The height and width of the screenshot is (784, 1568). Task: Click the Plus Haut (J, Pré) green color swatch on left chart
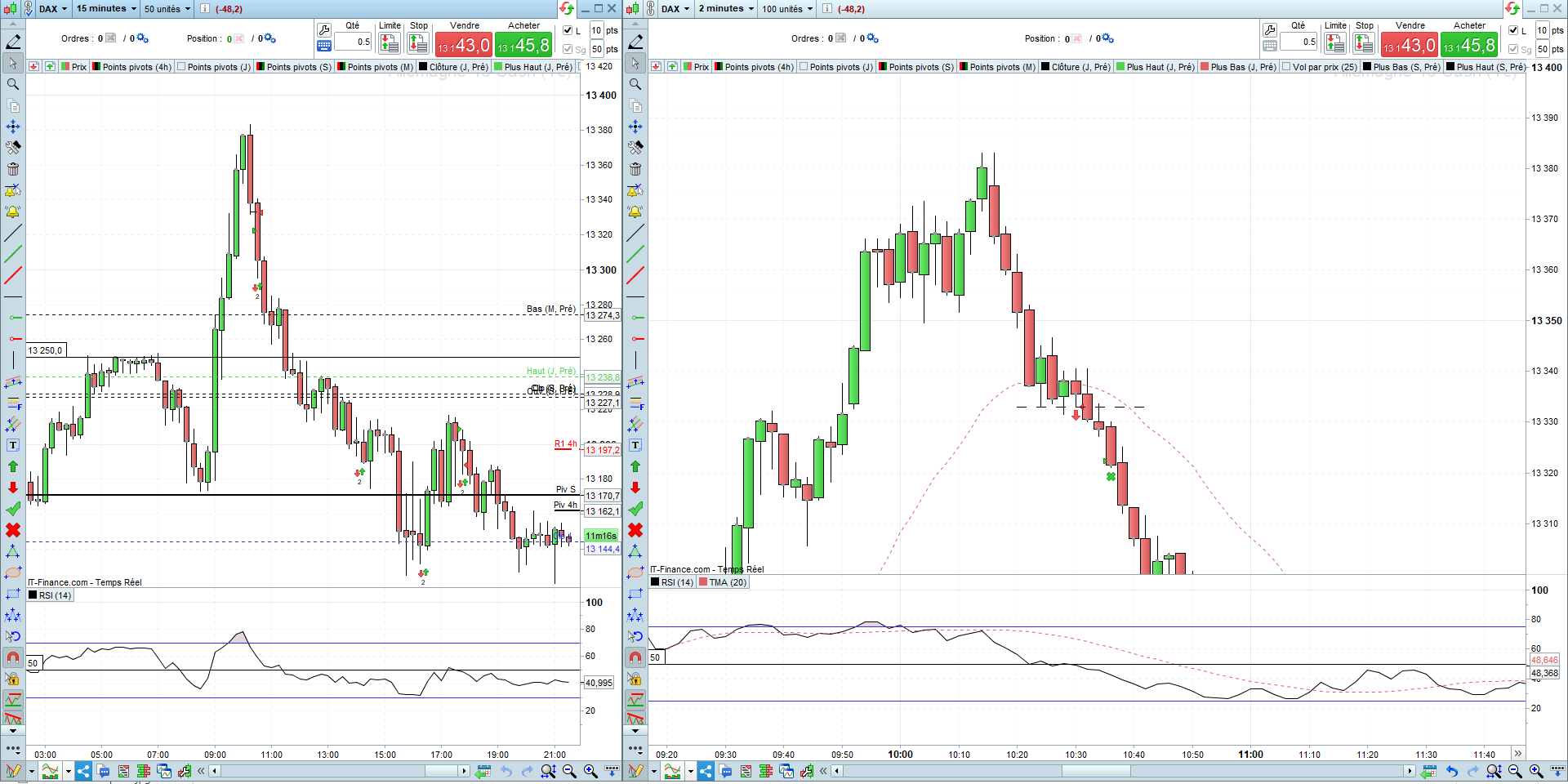[498, 67]
